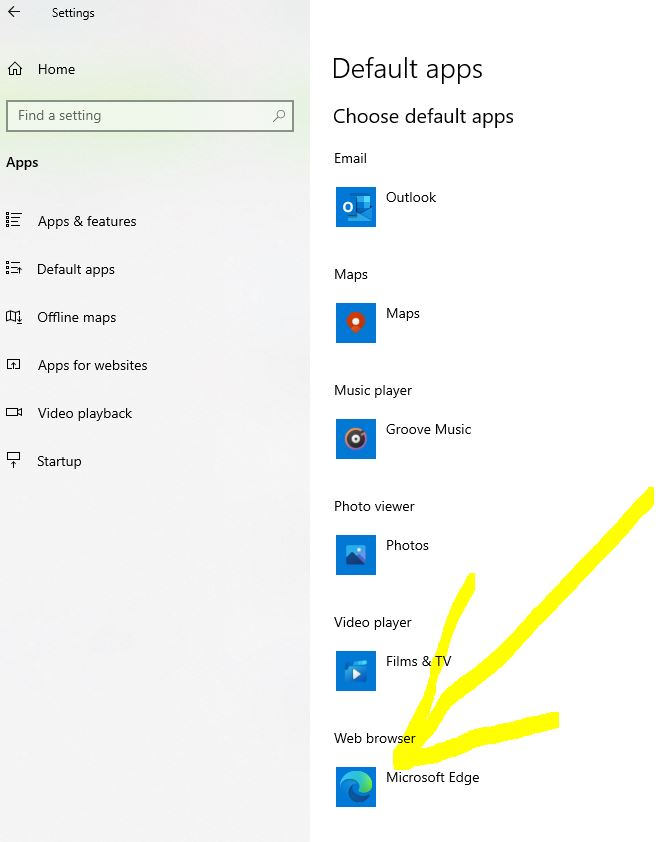Image resolution: width=665 pixels, height=842 pixels.
Task: Click the Home icon in sidebar
Action: tap(15, 69)
